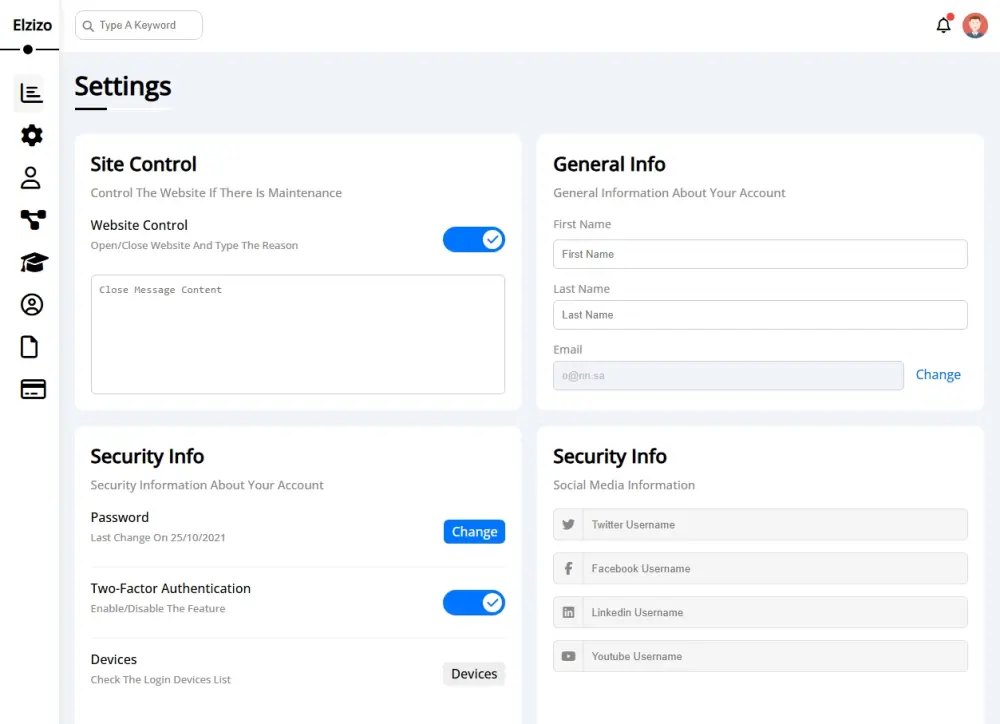Open the dashboard chart icon in sidebar

tap(31, 93)
